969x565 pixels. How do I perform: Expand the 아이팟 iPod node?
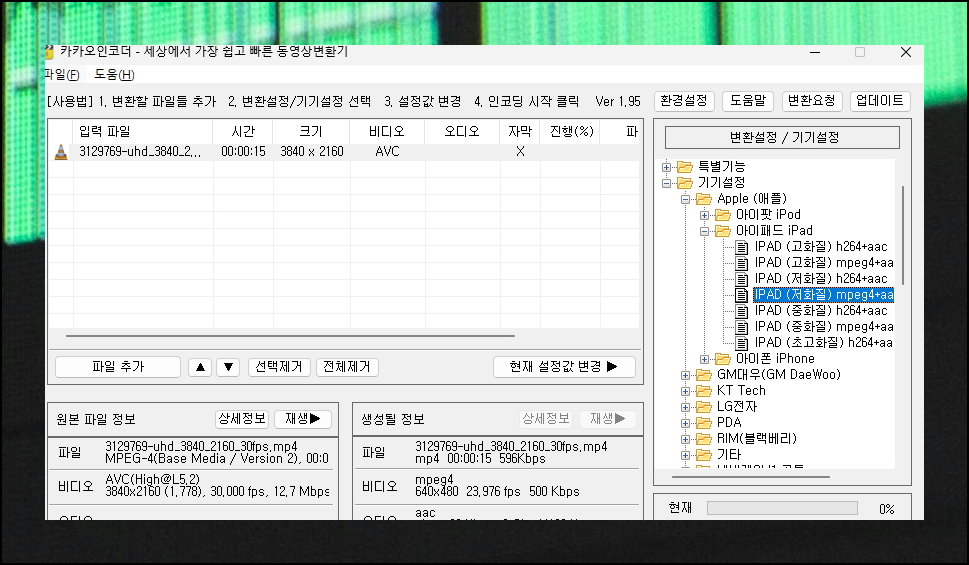point(705,215)
